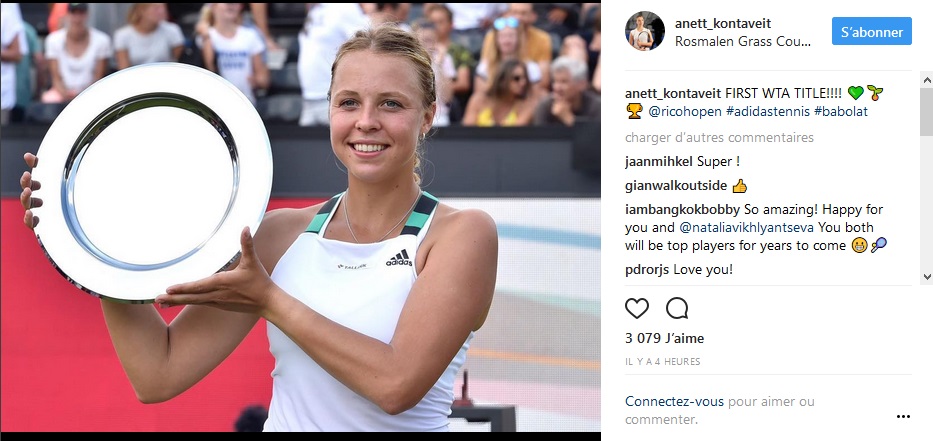Viewport: 933px width, 441px height.
Task: Like the post with the heart icon
Action: pos(636,308)
